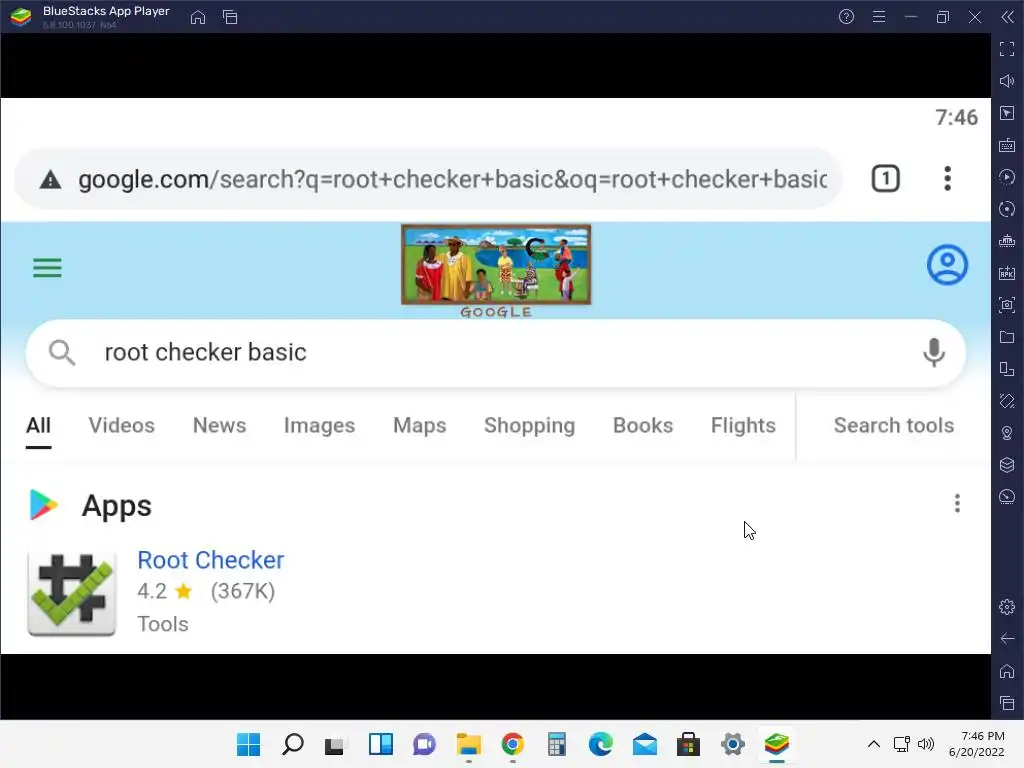Open the Windows Start button
Viewport: 1024px width, 768px height.
pos(248,744)
